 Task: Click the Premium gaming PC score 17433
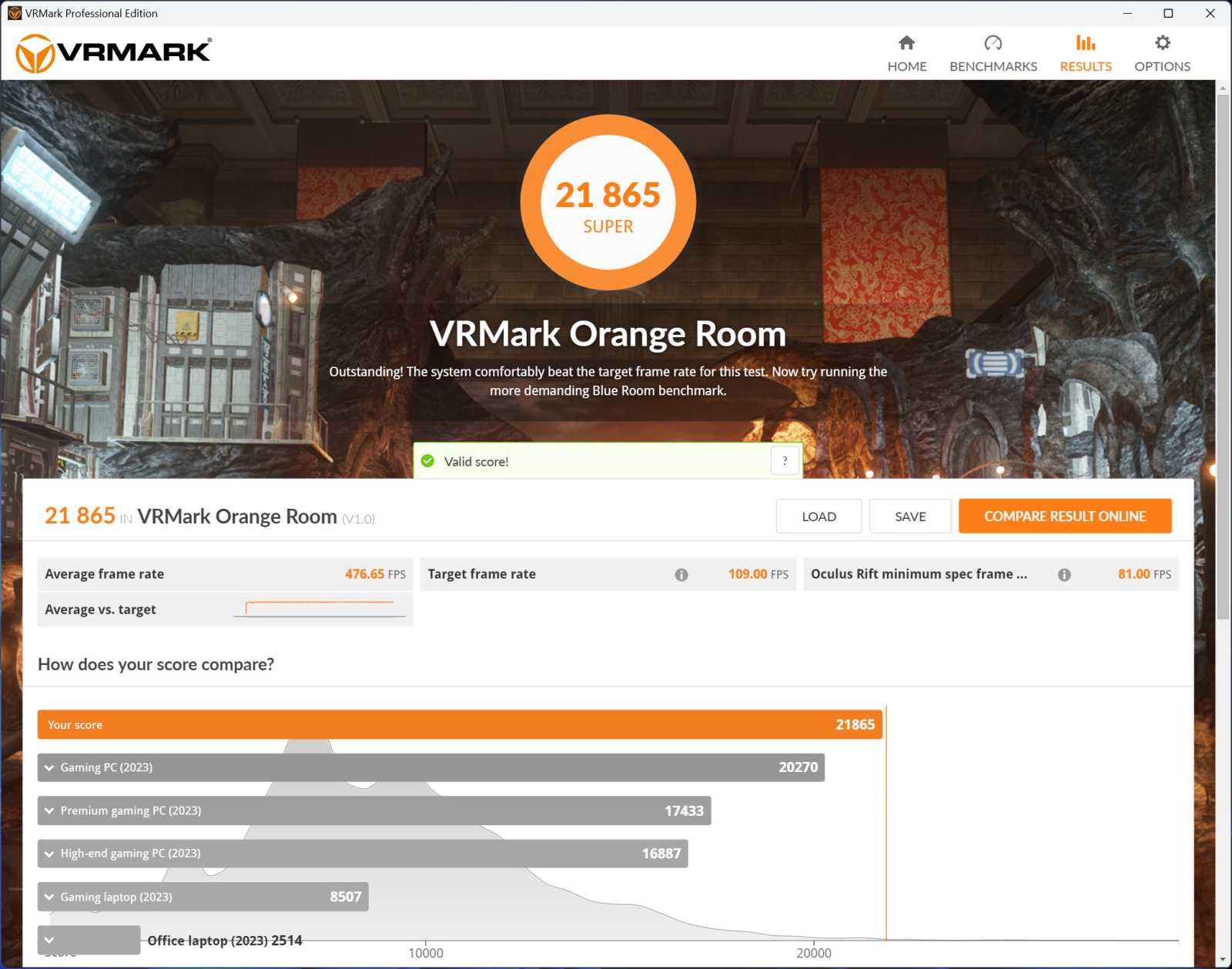tap(684, 810)
